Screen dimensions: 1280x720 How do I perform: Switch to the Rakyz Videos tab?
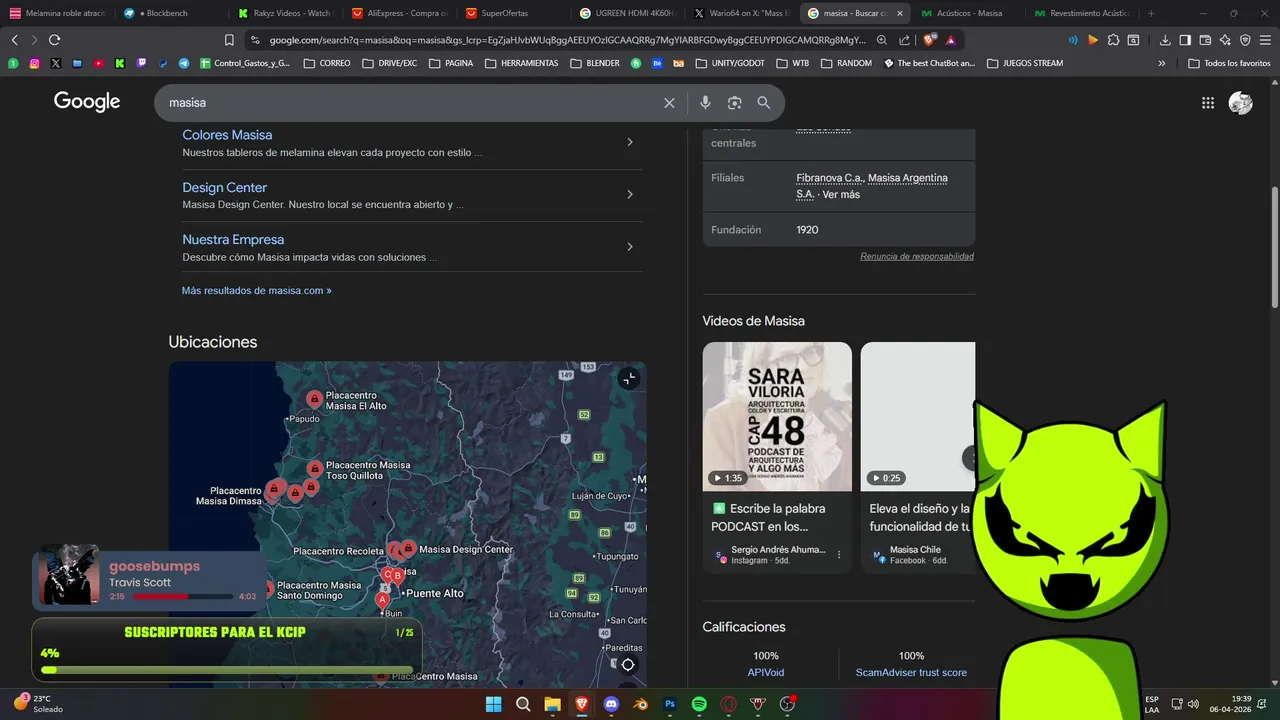(x=285, y=13)
